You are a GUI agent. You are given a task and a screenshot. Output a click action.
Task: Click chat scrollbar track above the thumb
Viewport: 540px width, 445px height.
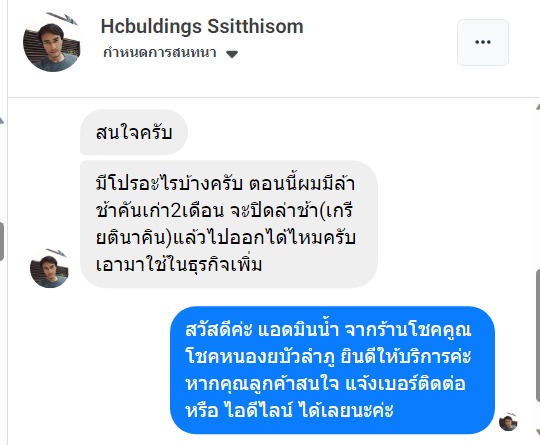coord(538,189)
